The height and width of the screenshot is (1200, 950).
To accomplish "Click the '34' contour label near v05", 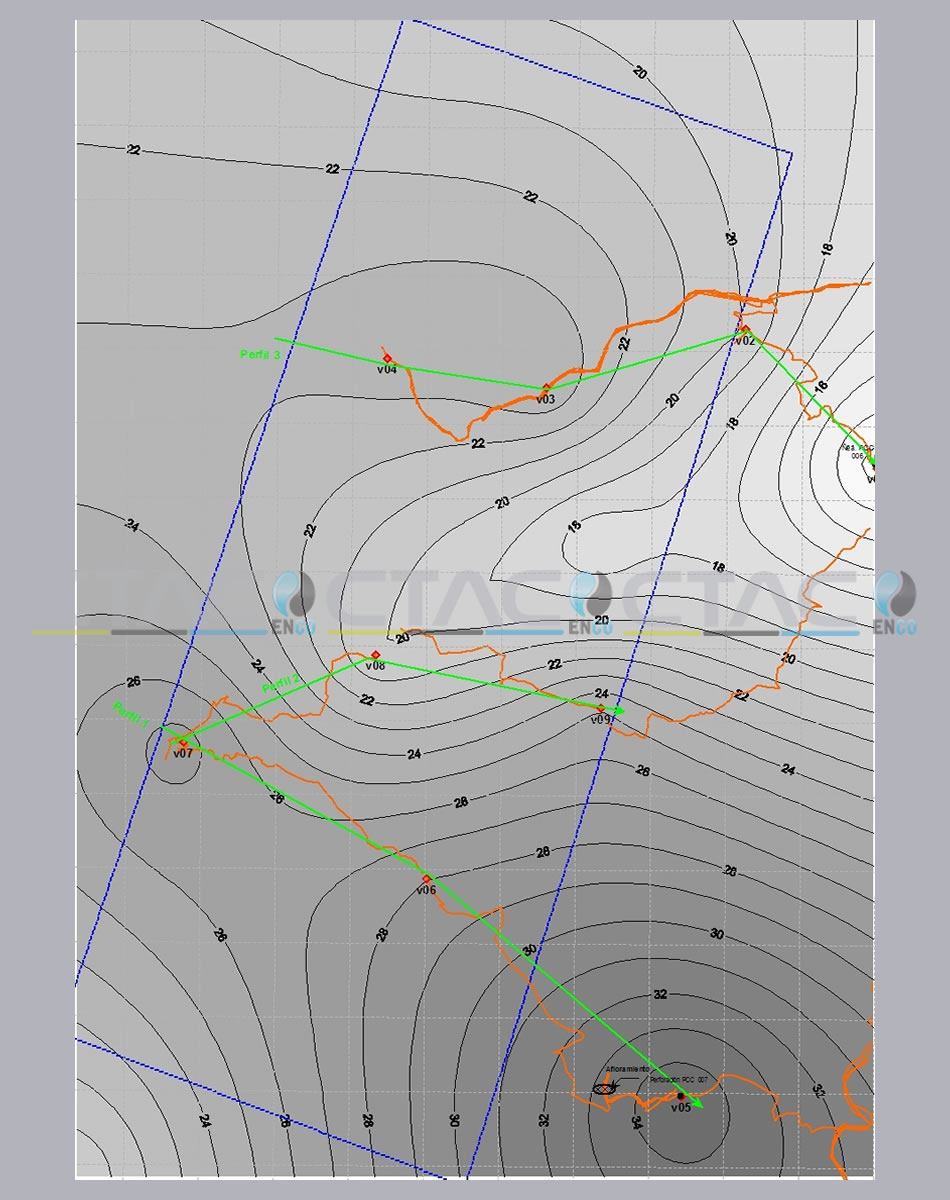I will pyautogui.click(x=637, y=1121).
